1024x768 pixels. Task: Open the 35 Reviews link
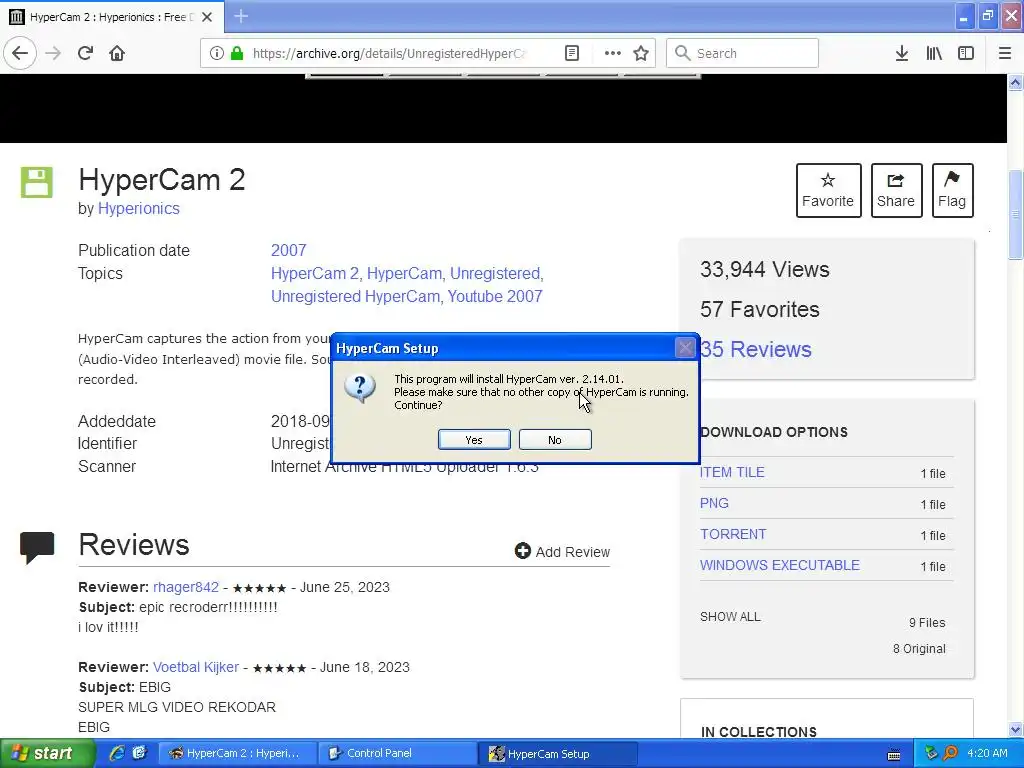[x=756, y=349]
